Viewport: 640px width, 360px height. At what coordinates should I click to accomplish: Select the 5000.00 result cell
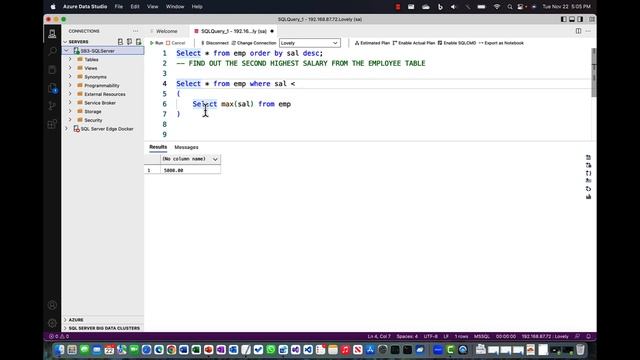coord(190,170)
